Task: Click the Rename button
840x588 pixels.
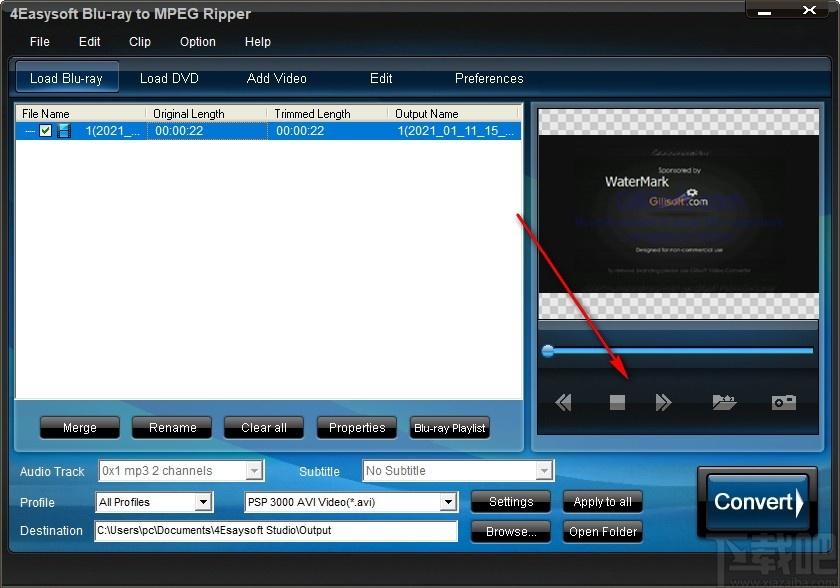Action: pyautogui.click(x=172, y=427)
